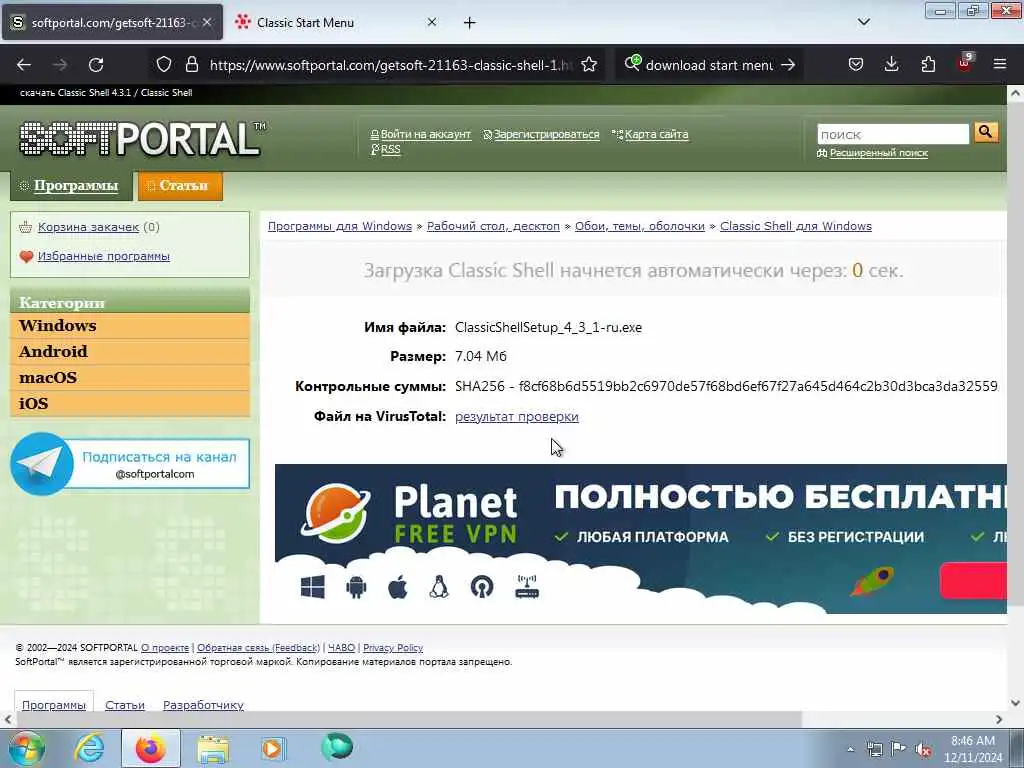
Task: Open the Статьи orange tab
Action: tap(180, 186)
